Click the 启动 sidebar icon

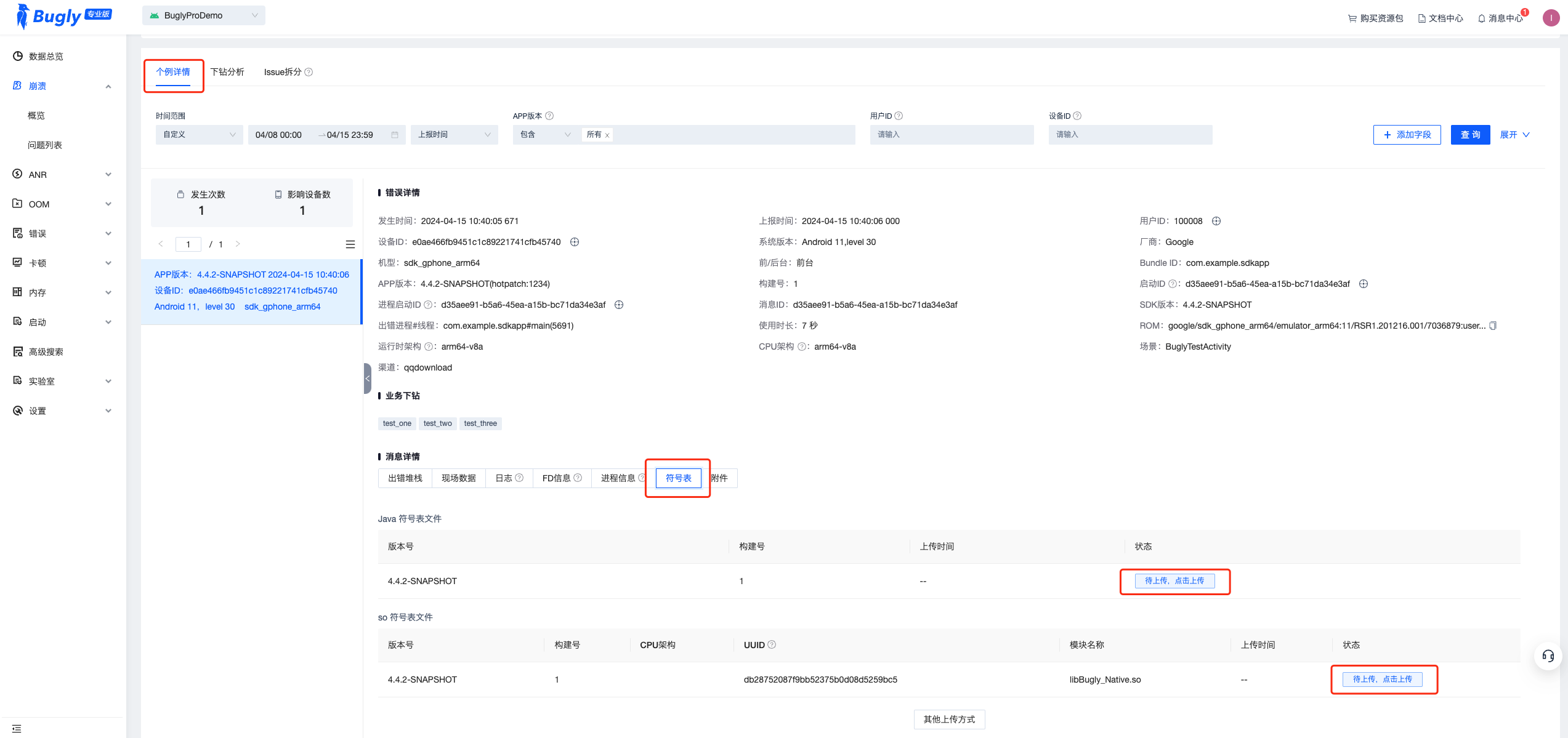[18, 322]
